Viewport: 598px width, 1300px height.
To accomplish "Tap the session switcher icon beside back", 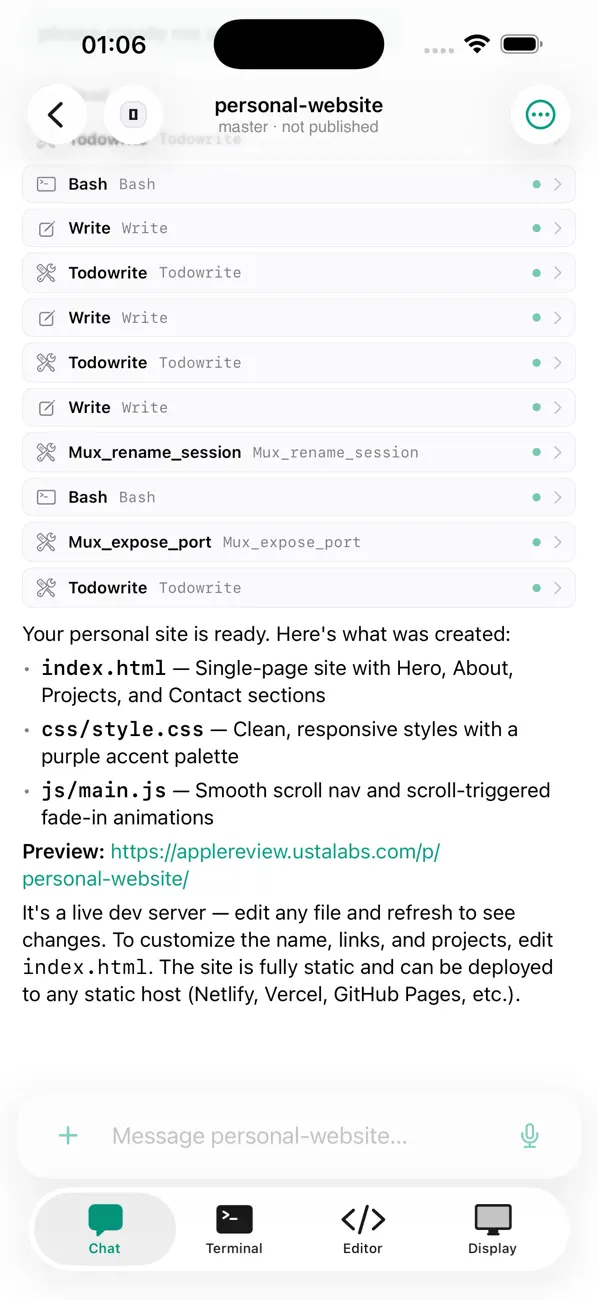I will (x=133, y=115).
